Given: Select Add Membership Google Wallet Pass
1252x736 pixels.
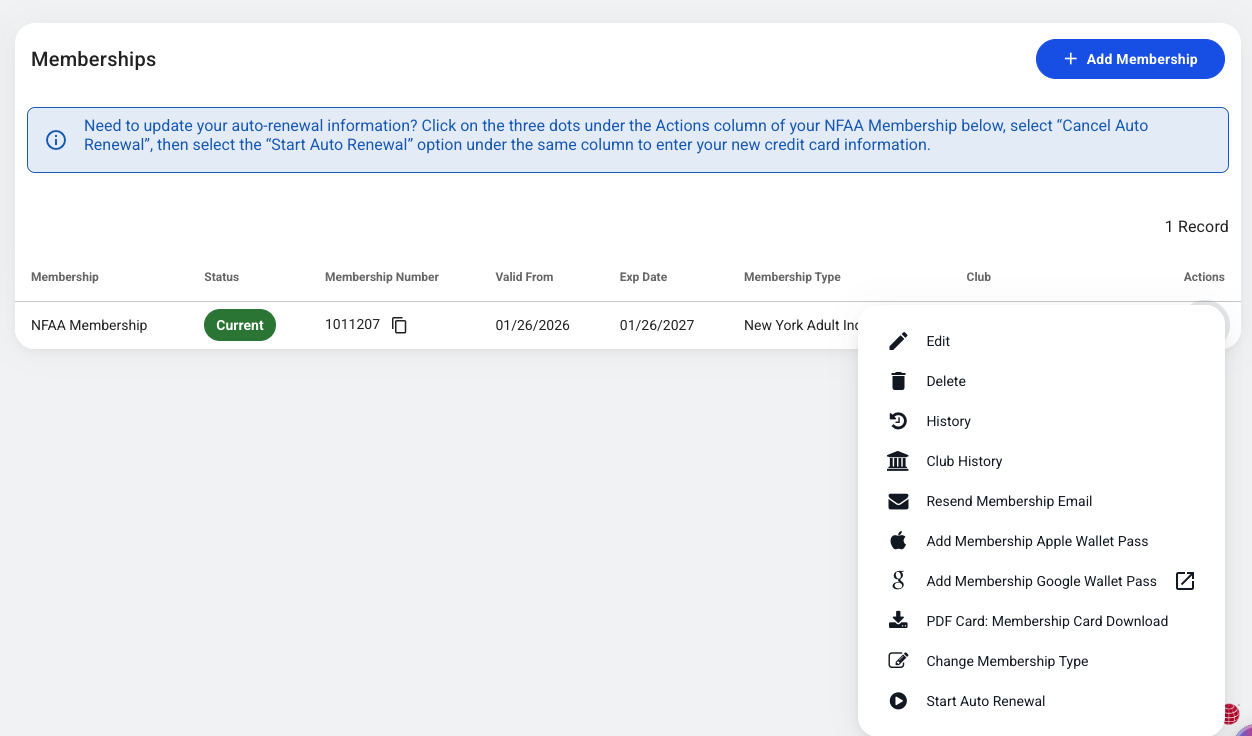Looking at the screenshot, I should coord(1041,581).
